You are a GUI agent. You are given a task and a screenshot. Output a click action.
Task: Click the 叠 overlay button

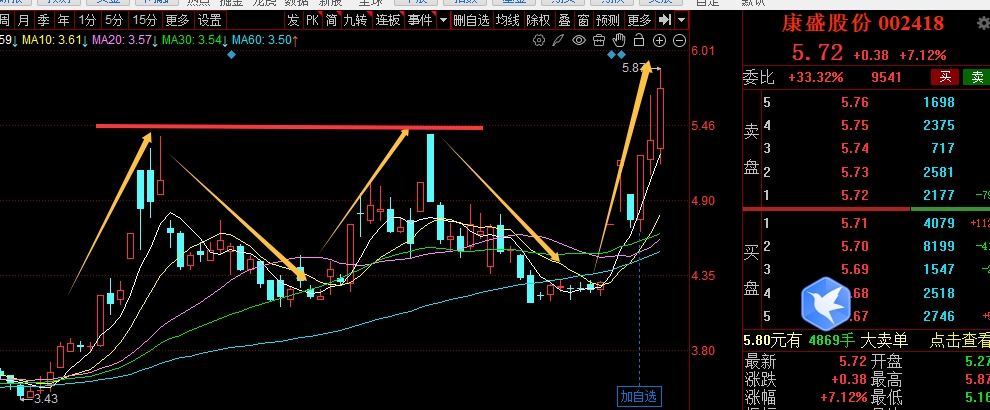coord(564,20)
